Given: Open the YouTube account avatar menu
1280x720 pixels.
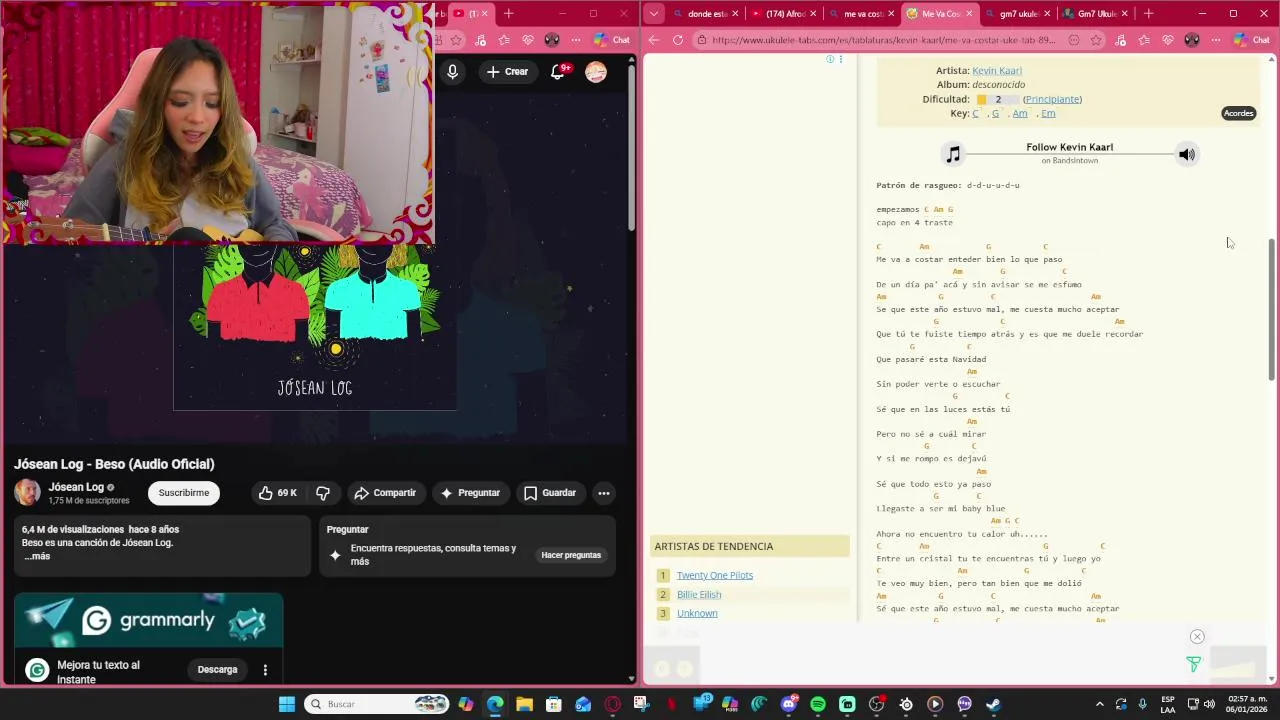Looking at the screenshot, I should (x=596, y=72).
